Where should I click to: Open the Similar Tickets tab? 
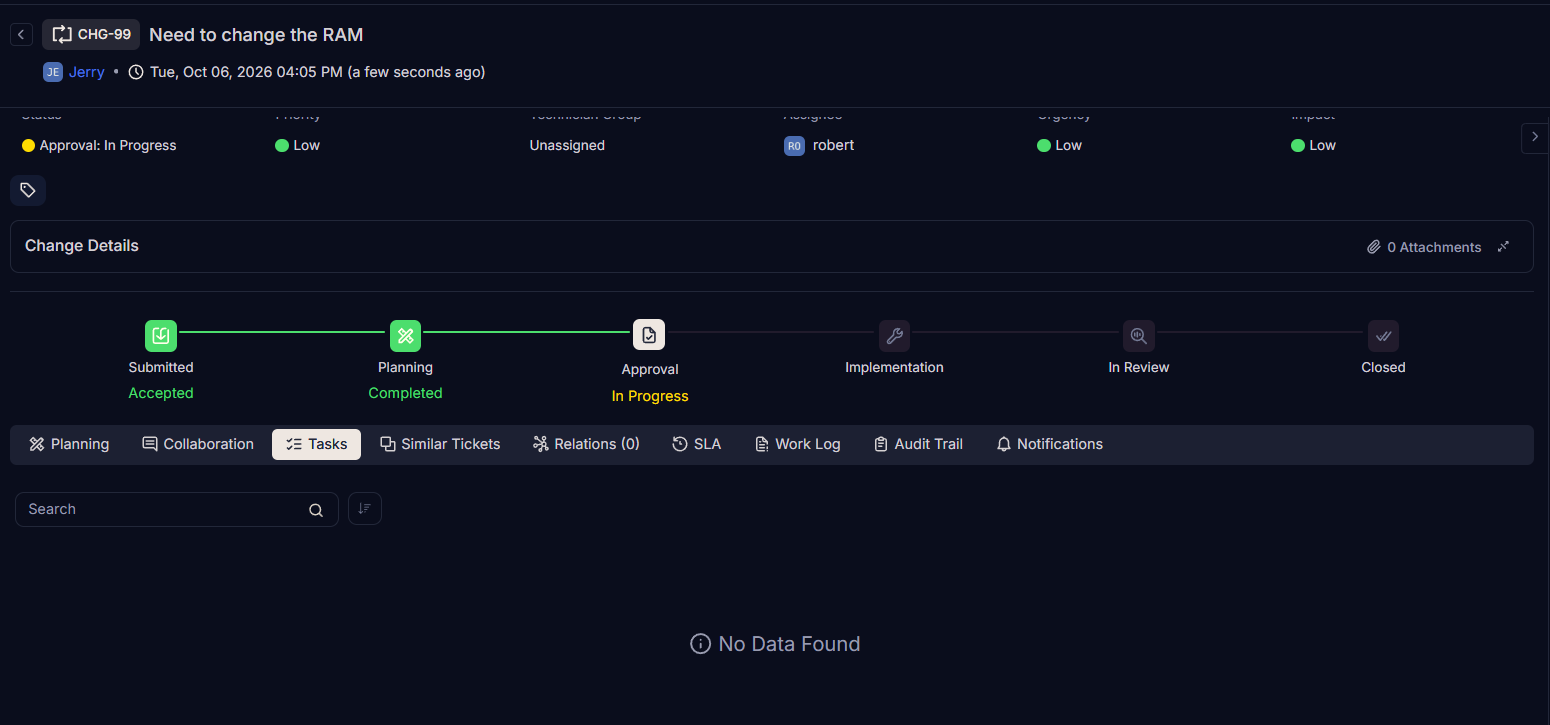coord(440,444)
